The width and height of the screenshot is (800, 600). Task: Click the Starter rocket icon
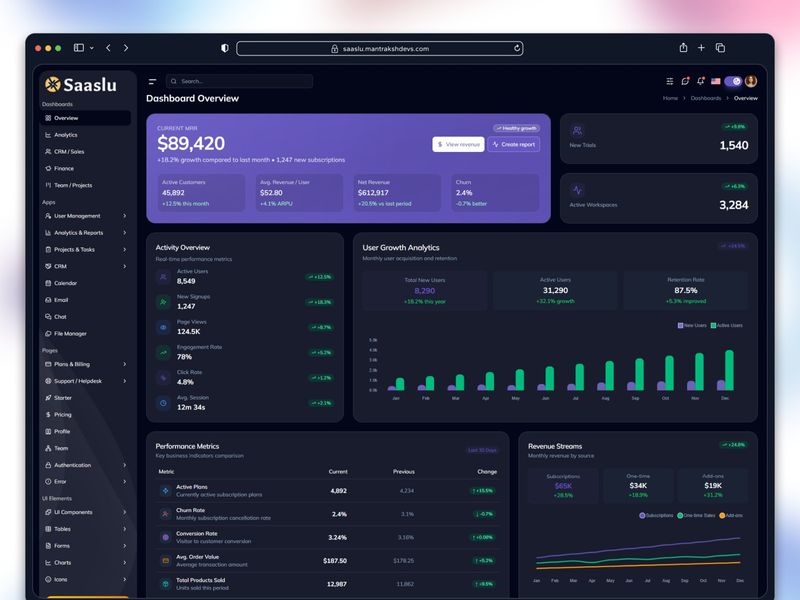(x=48, y=398)
